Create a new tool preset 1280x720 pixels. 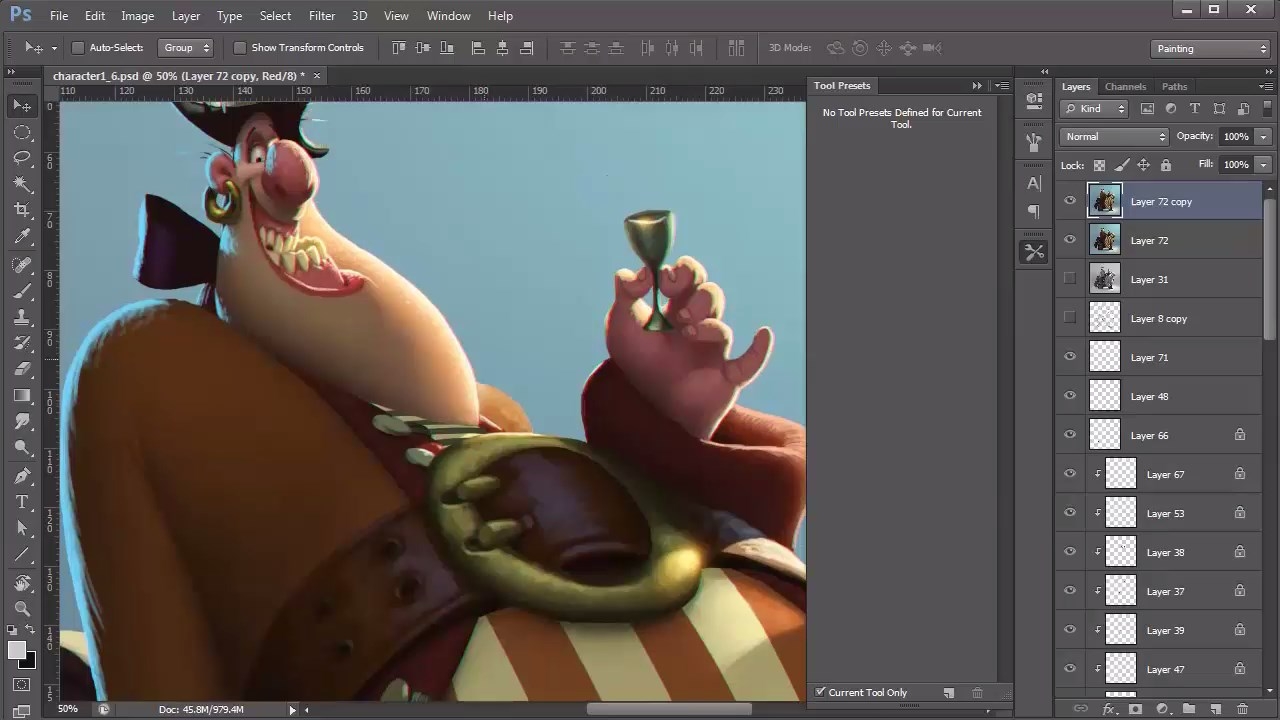pyautogui.click(x=949, y=693)
